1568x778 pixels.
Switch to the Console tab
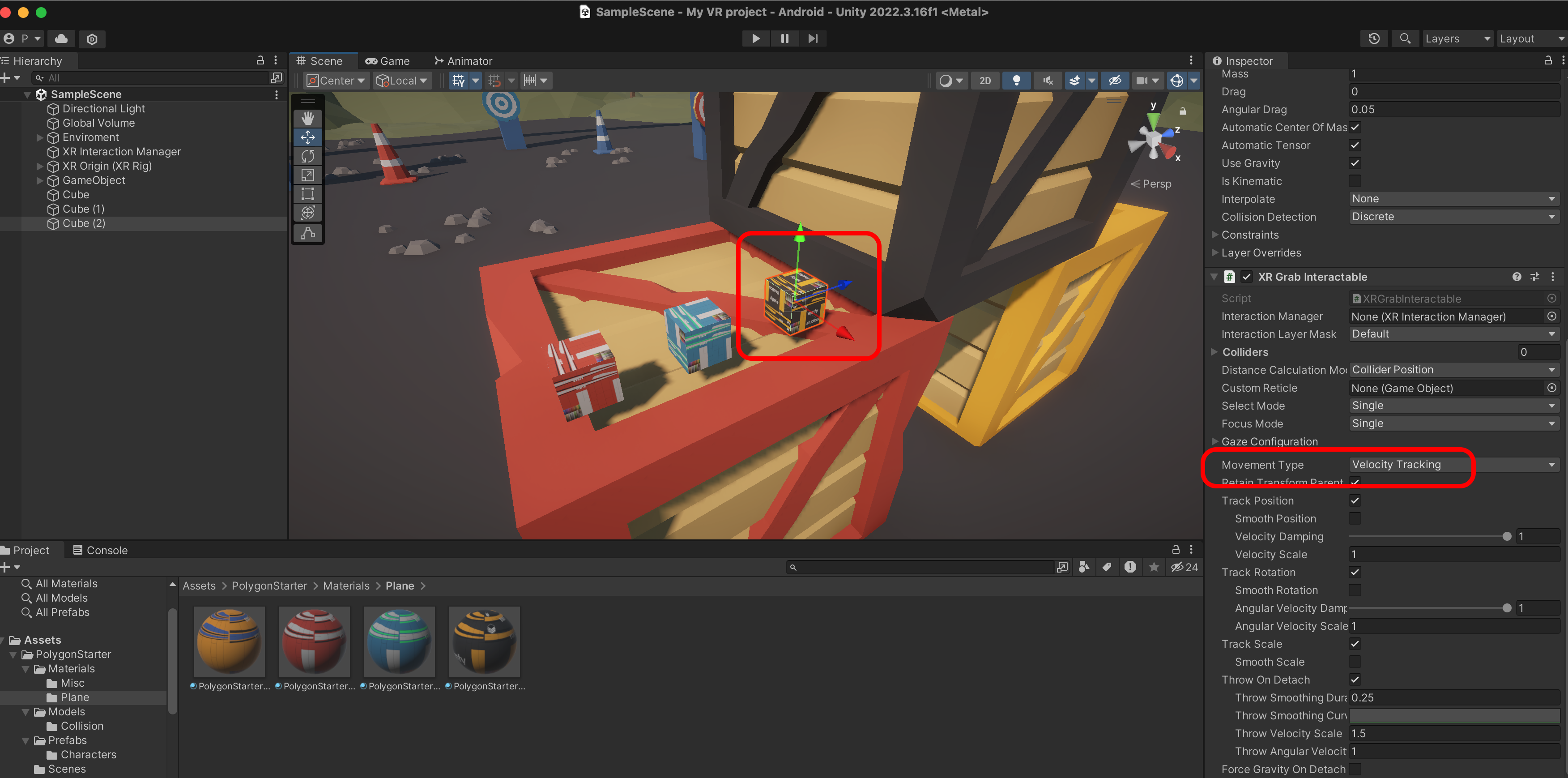coord(100,550)
